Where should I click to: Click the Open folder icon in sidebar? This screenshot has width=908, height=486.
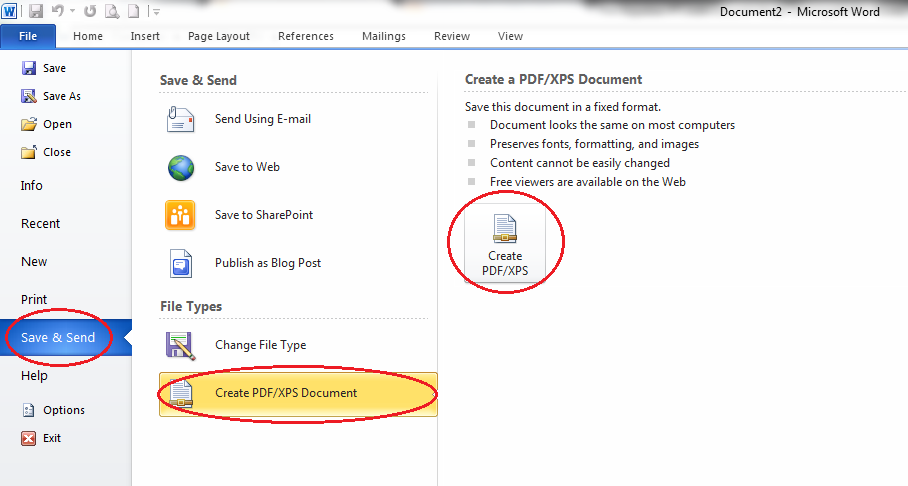coord(29,124)
